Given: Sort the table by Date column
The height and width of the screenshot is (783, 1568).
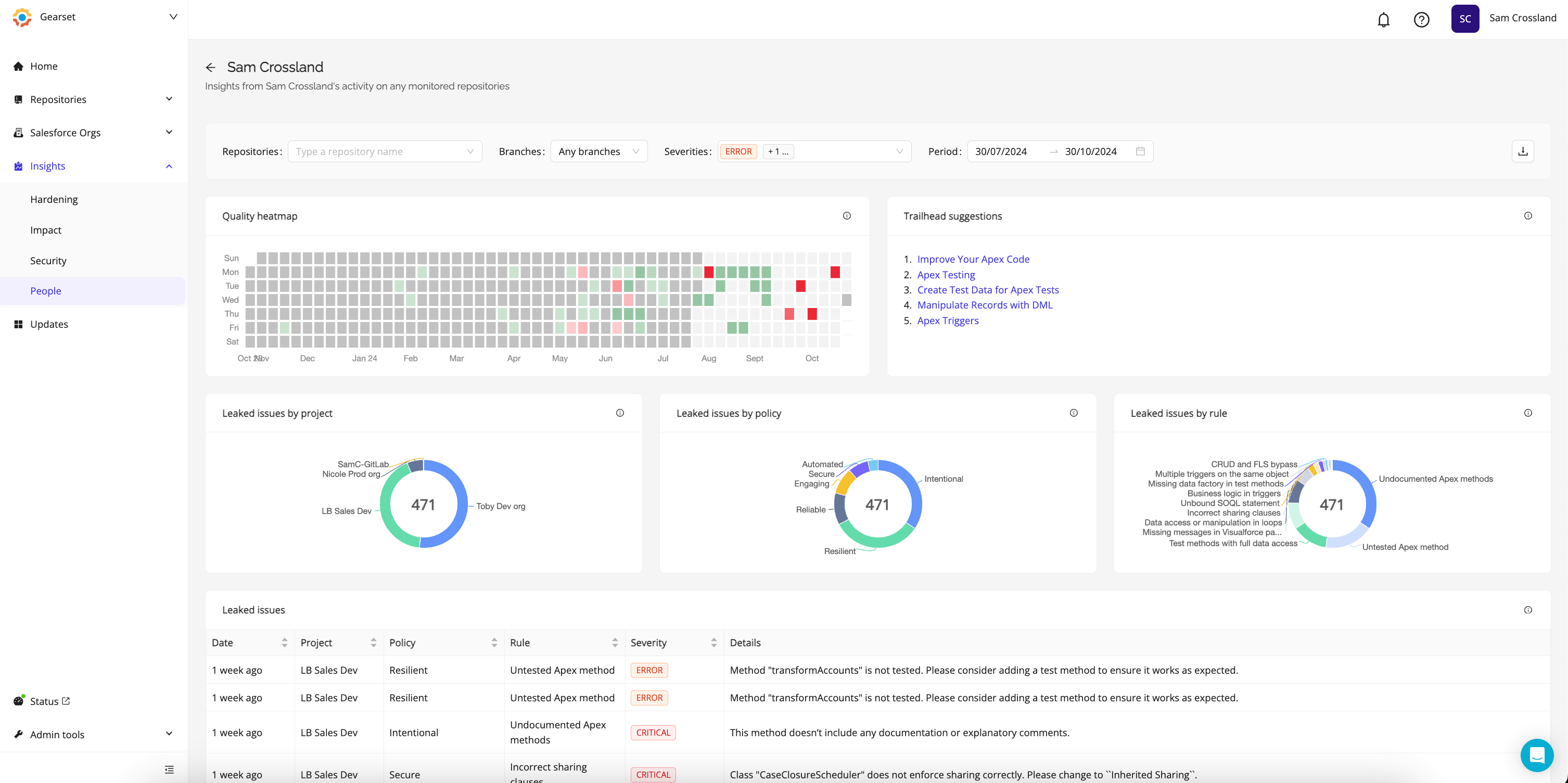Looking at the screenshot, I should [284, 643].
